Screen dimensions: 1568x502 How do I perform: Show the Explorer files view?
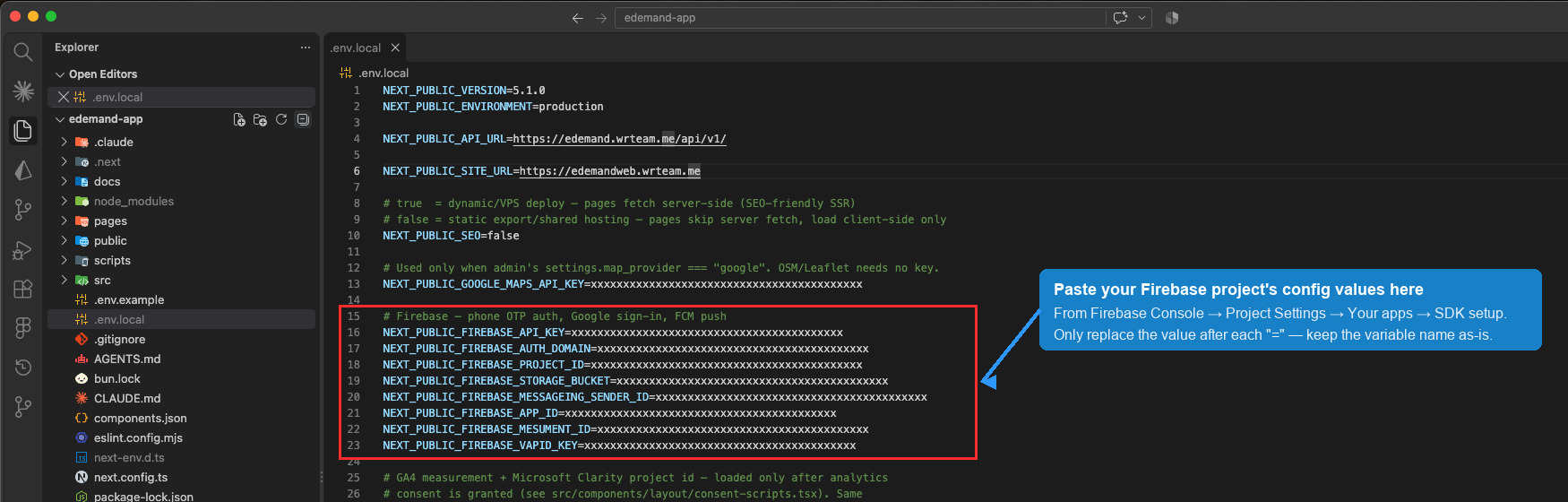tap(23, 130)
